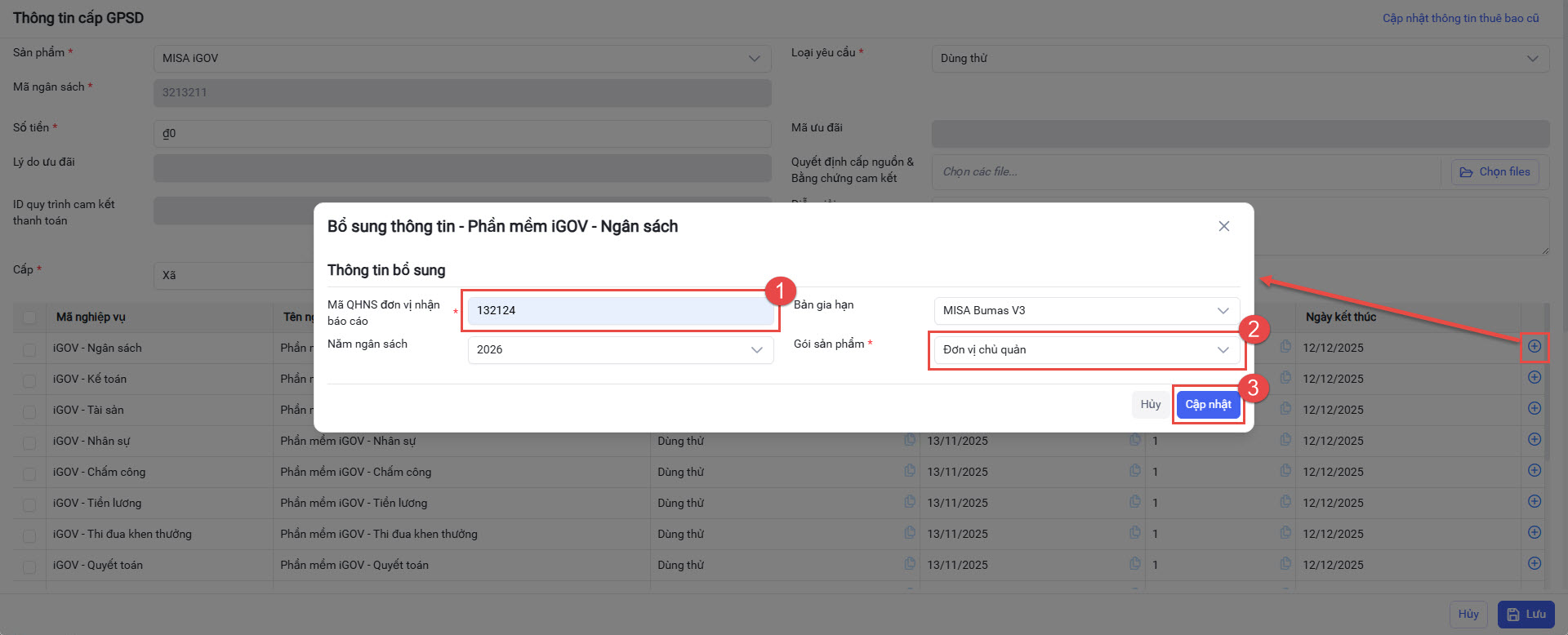The height and width of the screenshot is (635, 1568).
Task: Expand the Gói sản phẩm dropdown
Action: (1086, 349)
